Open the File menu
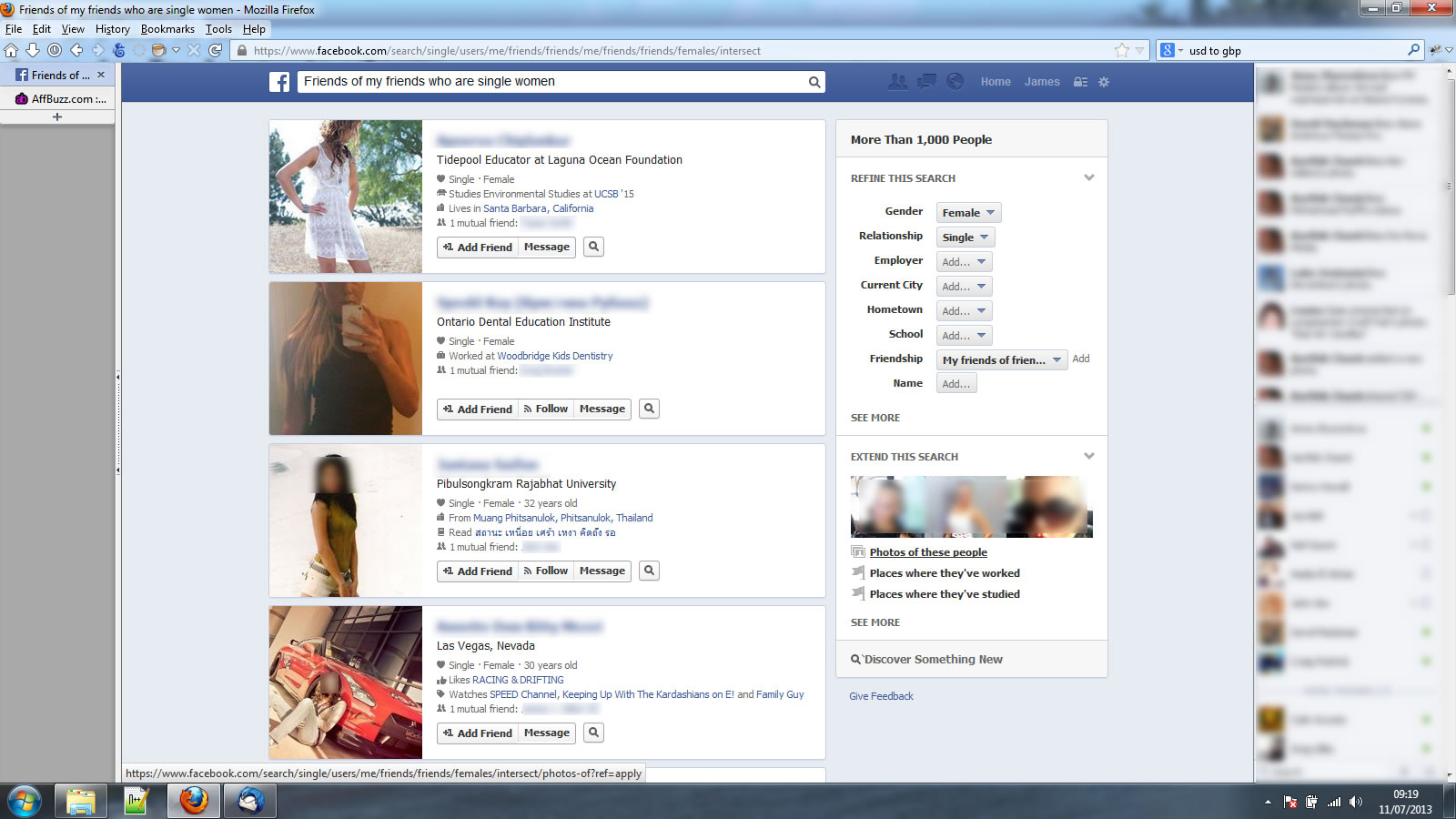 (14, 29)
